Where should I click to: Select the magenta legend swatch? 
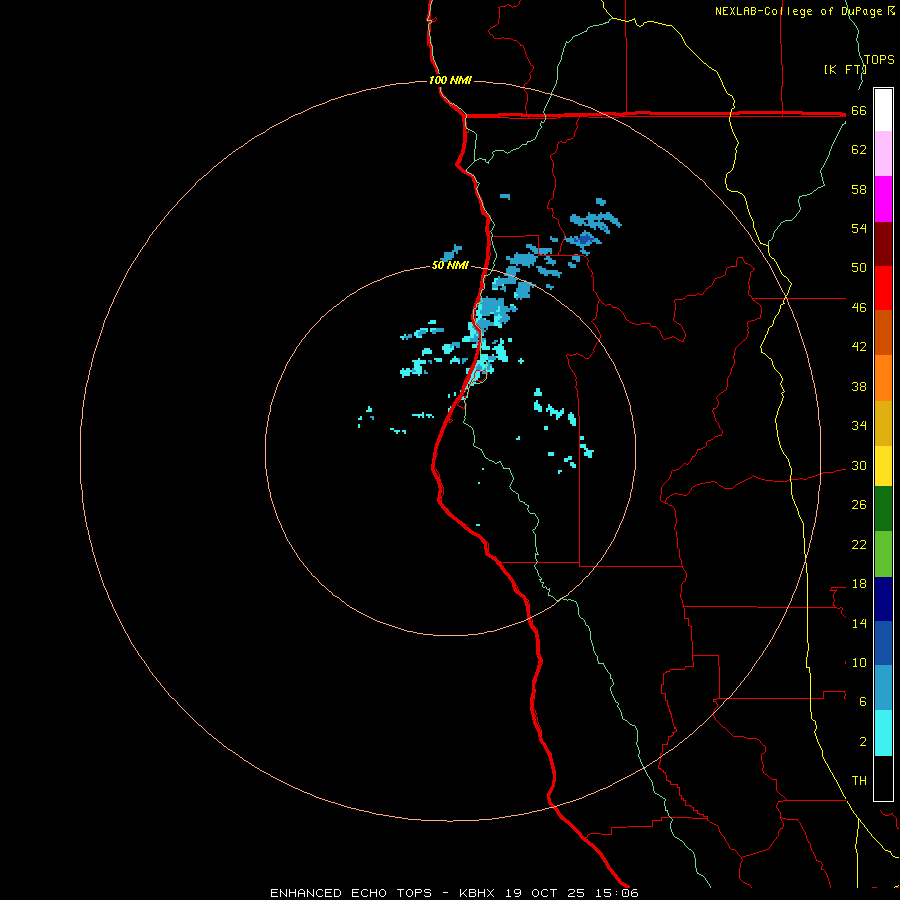click(883, 199)
